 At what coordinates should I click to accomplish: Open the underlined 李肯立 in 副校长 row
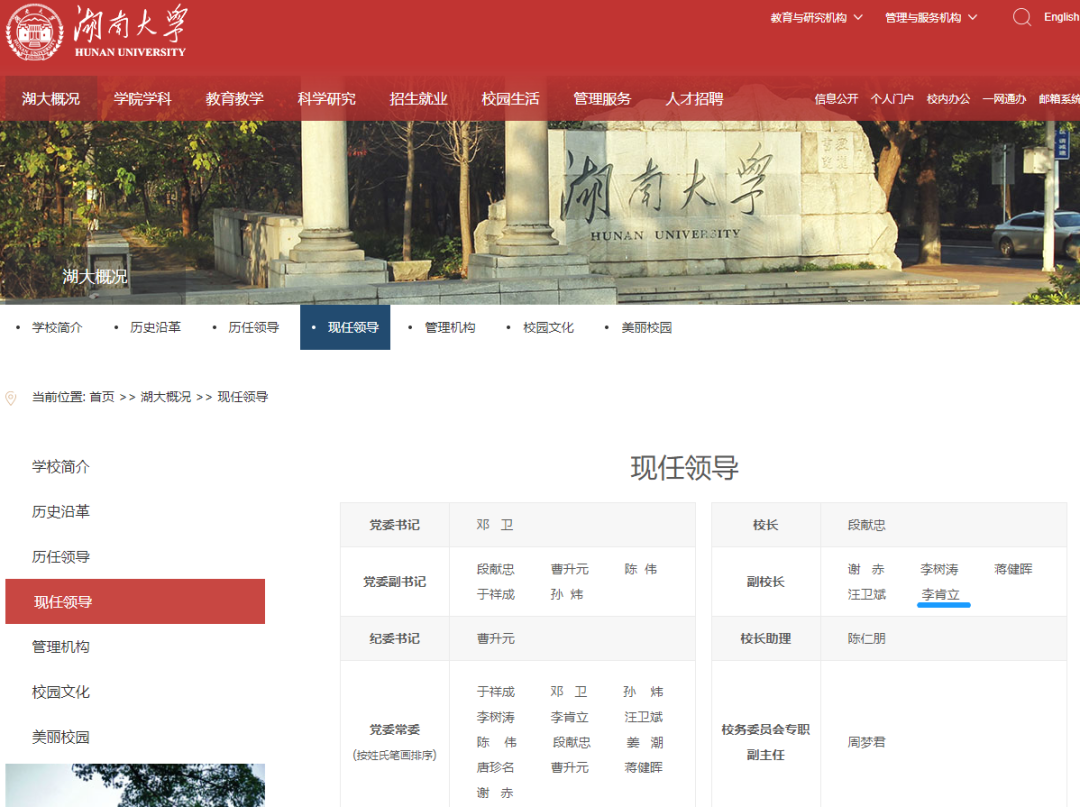940,595
